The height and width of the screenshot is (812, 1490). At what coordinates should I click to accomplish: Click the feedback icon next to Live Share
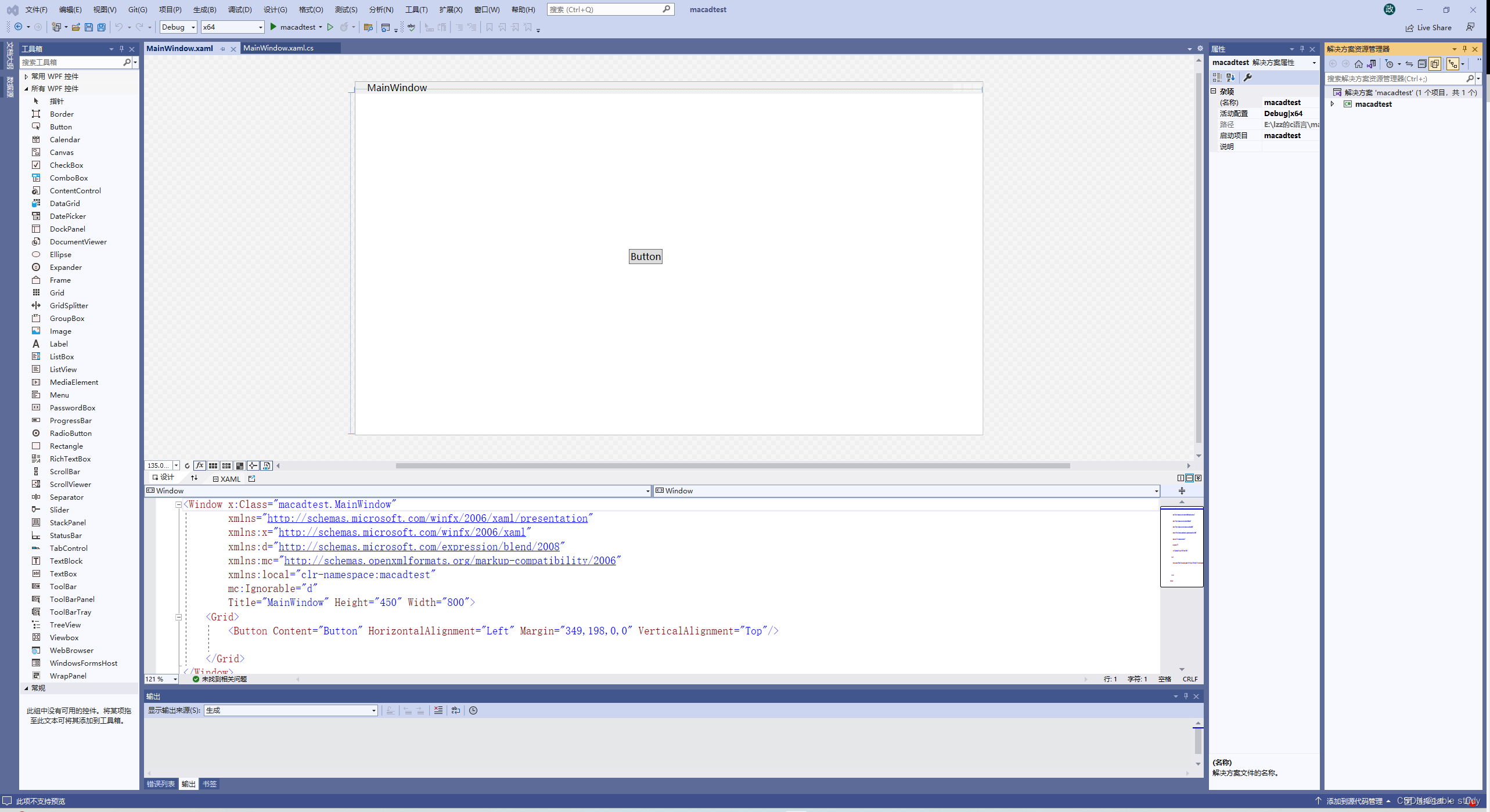coord(1470,27)
